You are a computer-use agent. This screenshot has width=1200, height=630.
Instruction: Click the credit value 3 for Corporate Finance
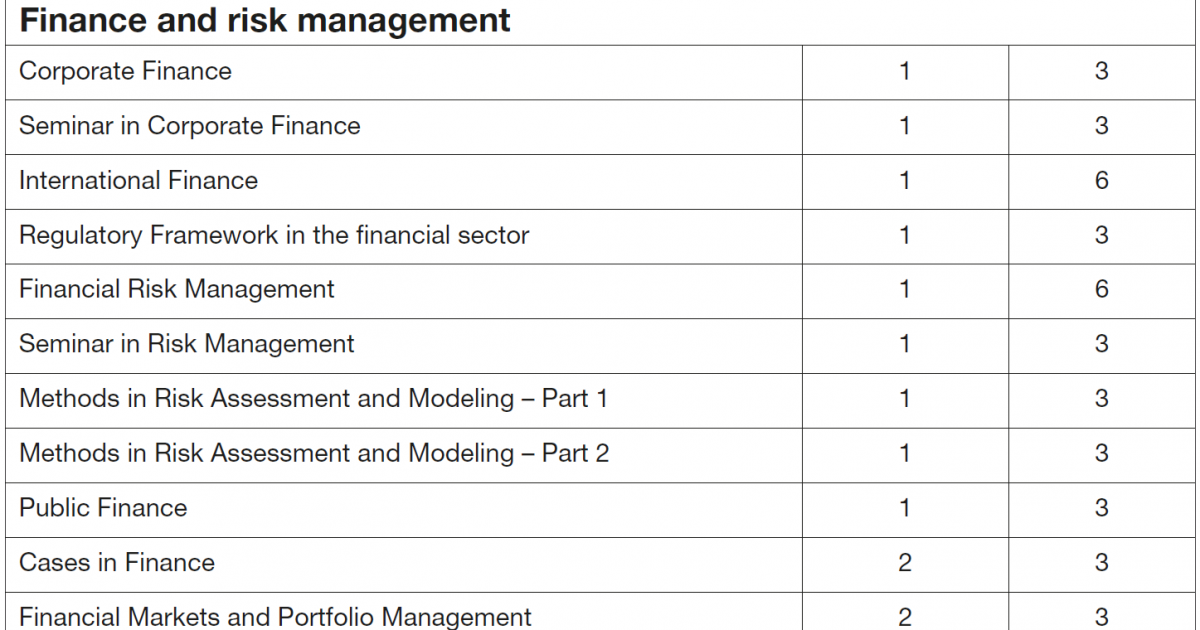(1101, 72)
